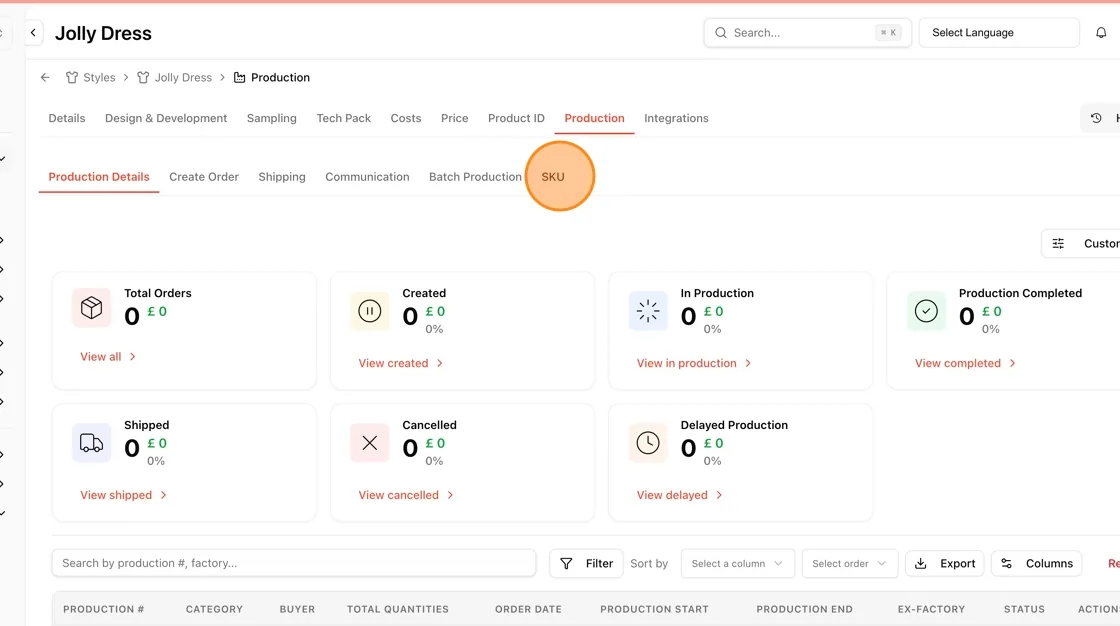Select the Product ID tab
This screenshot has width=1120, height=626.
[516, 119]
